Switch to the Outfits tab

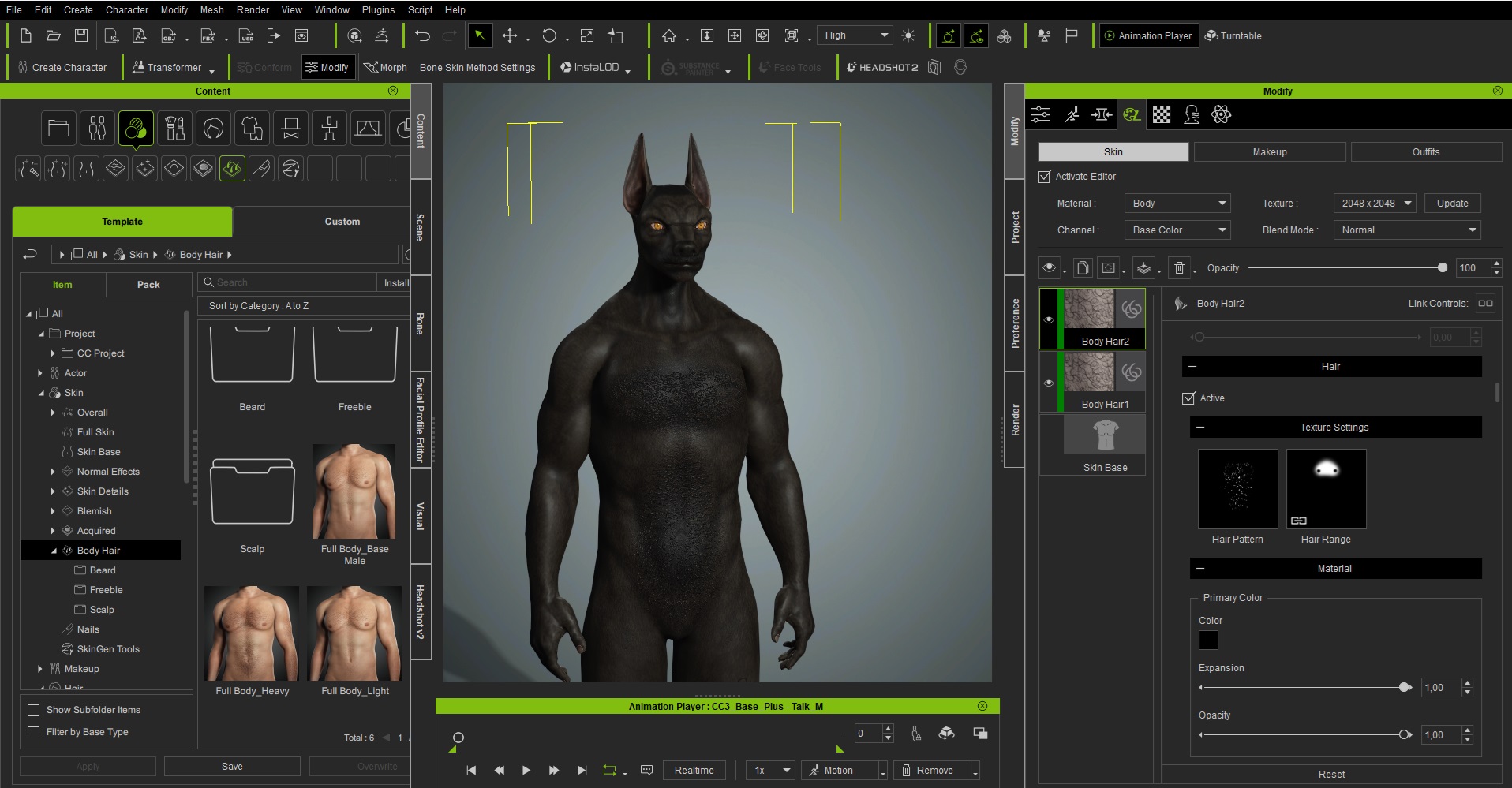(1426, 152)
